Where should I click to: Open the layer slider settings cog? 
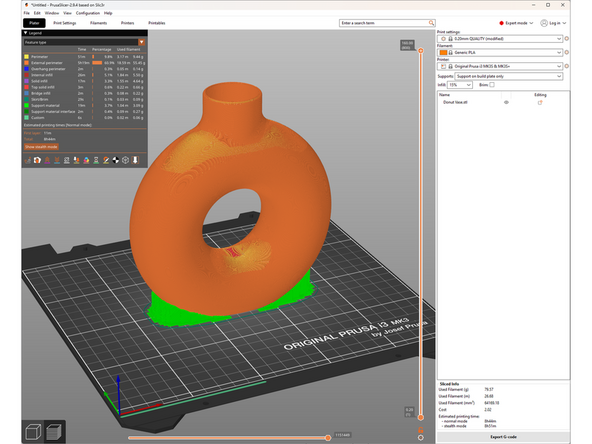[421, 438]
